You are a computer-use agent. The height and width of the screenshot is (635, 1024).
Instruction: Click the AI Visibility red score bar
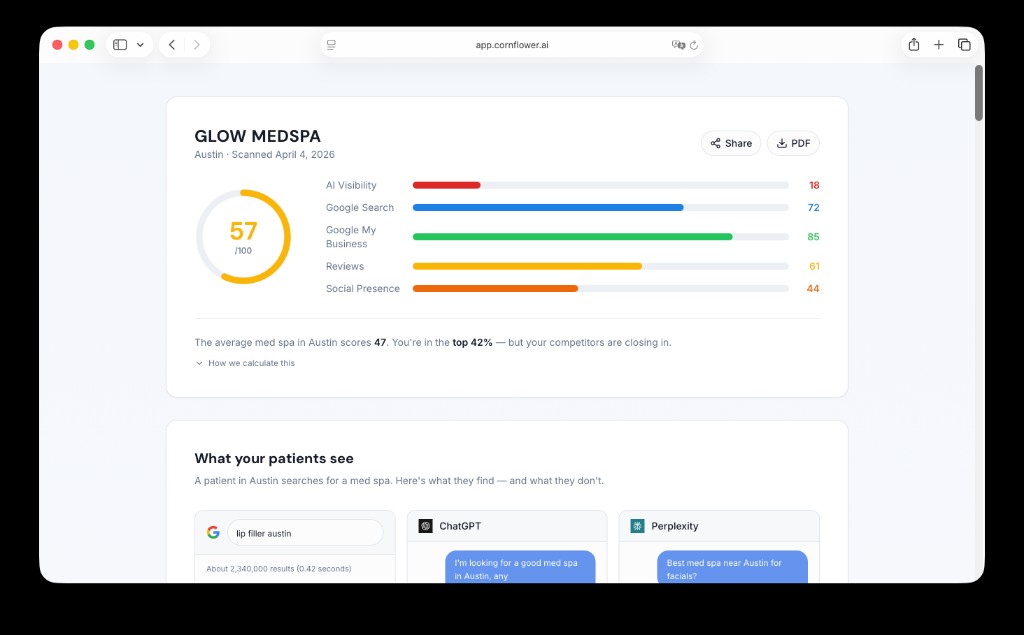[446, 185]
